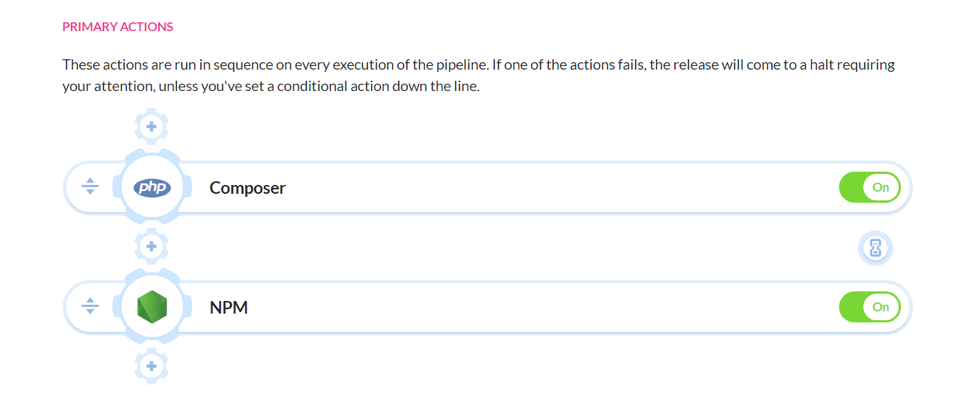Click the 'On' label inside Composer switch
974x414 pixels.
point(880,187)
